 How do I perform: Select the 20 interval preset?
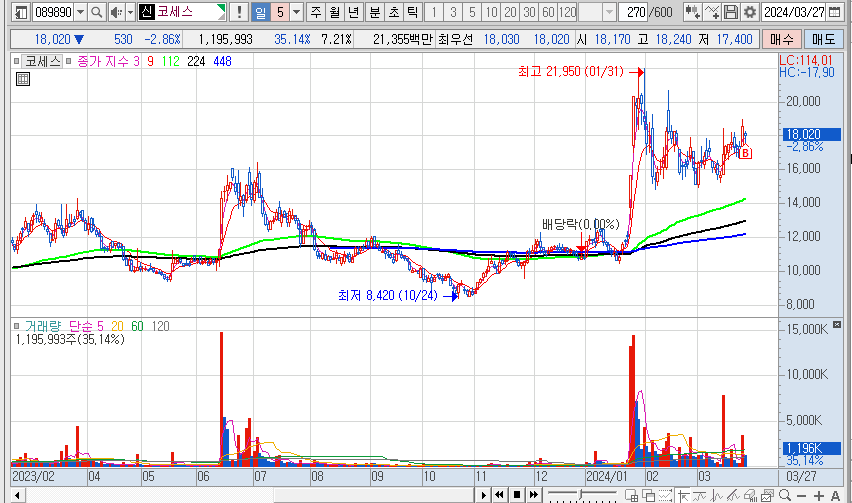(x=510, y=11)
